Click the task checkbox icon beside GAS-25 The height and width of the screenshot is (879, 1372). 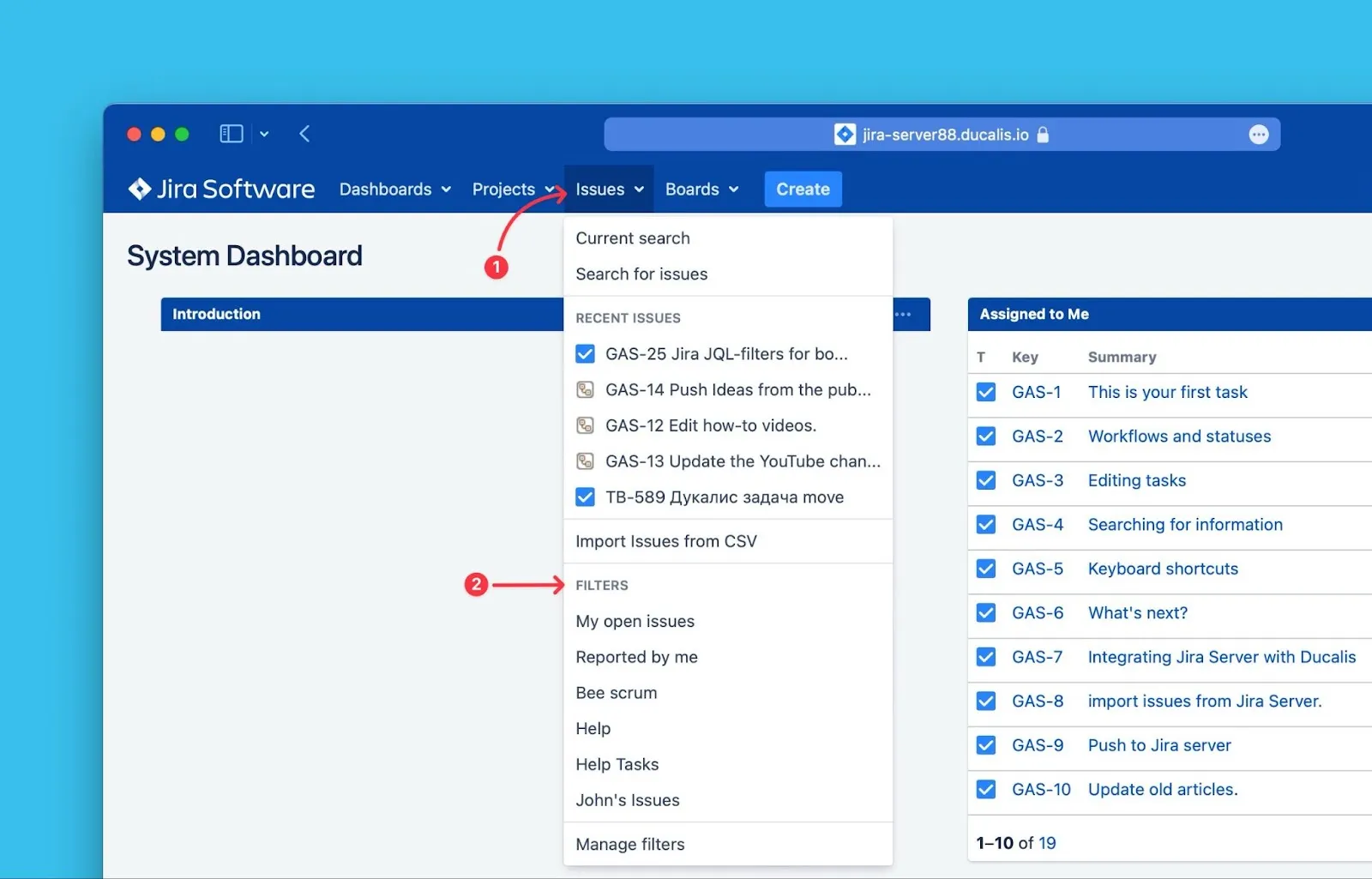(x=585, y=354)
